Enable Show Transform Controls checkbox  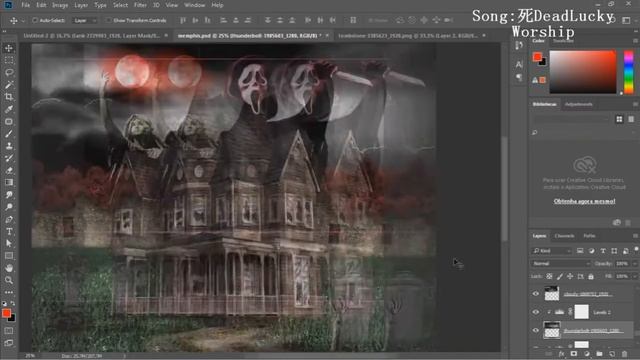tap(108, 20)
